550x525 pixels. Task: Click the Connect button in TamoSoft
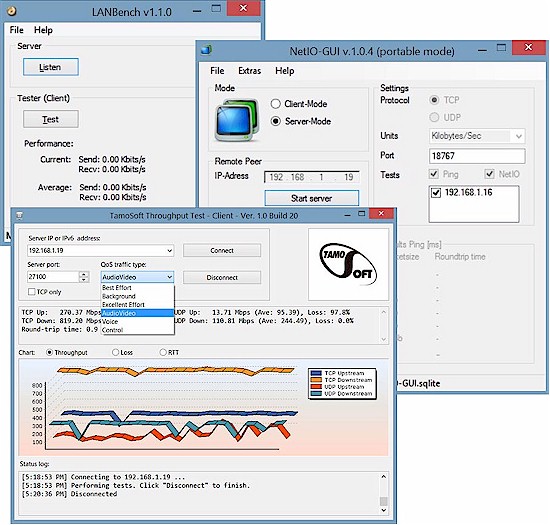(222, 250)
